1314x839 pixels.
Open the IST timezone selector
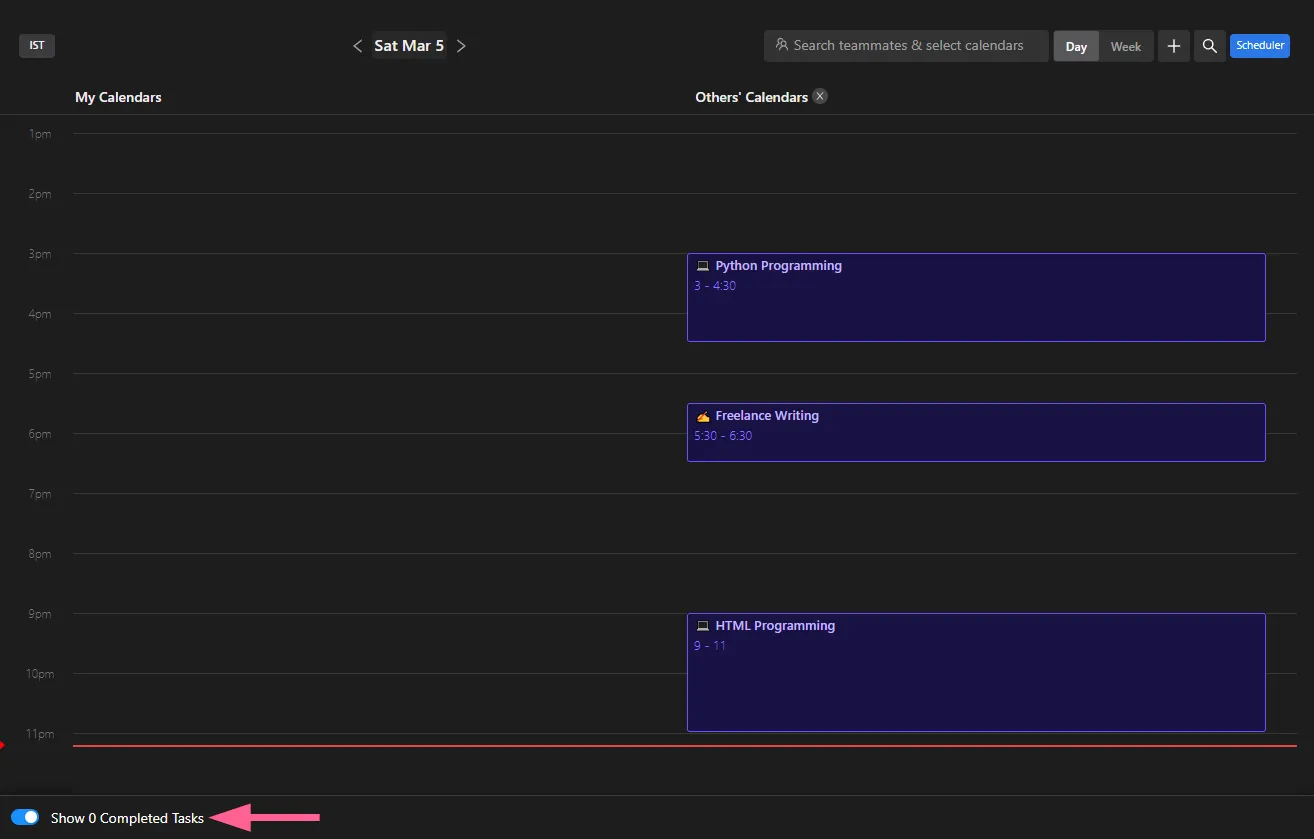(x=37, y=45)
